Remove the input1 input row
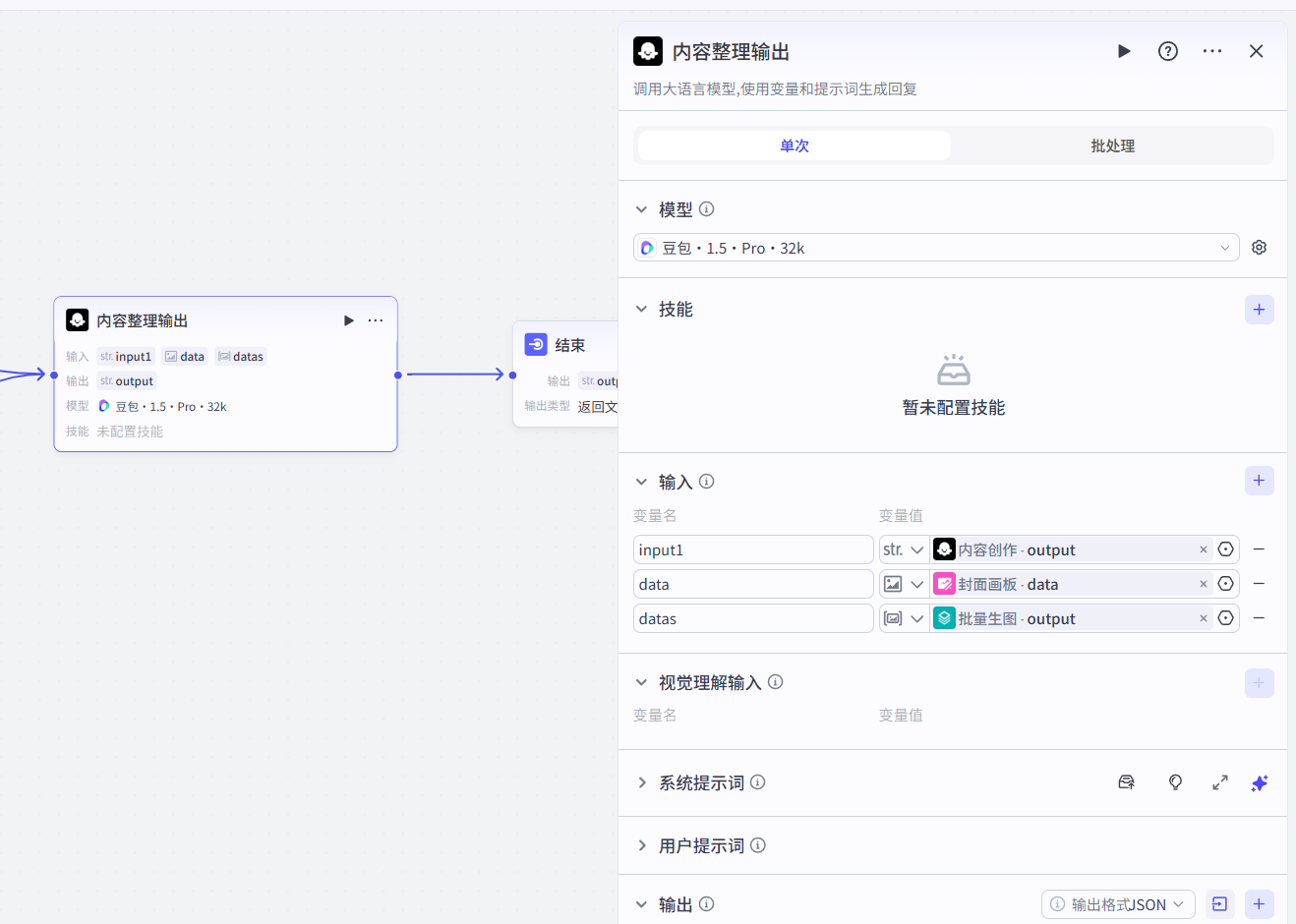Screen dimensions: 1296x924 click(1259, 549)
